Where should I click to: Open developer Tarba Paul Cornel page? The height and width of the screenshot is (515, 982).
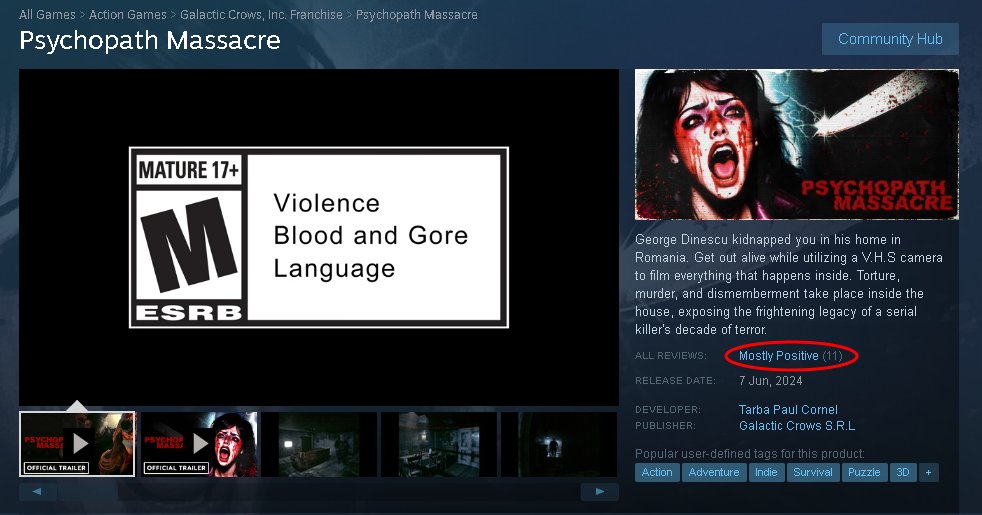(x=788, y=410)
